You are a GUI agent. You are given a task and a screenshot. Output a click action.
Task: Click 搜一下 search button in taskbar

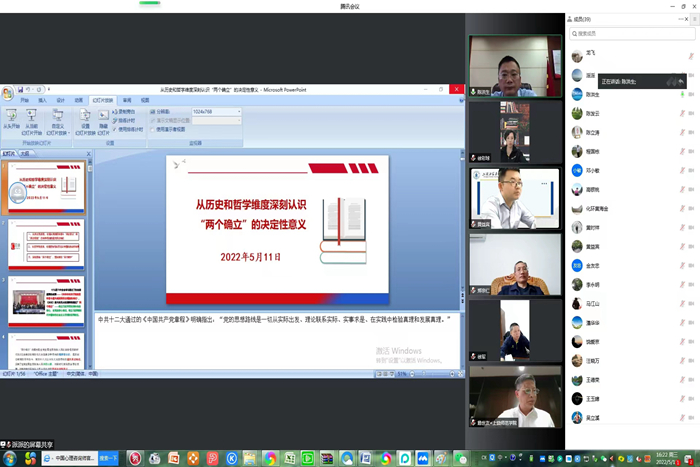coord(108,458)
